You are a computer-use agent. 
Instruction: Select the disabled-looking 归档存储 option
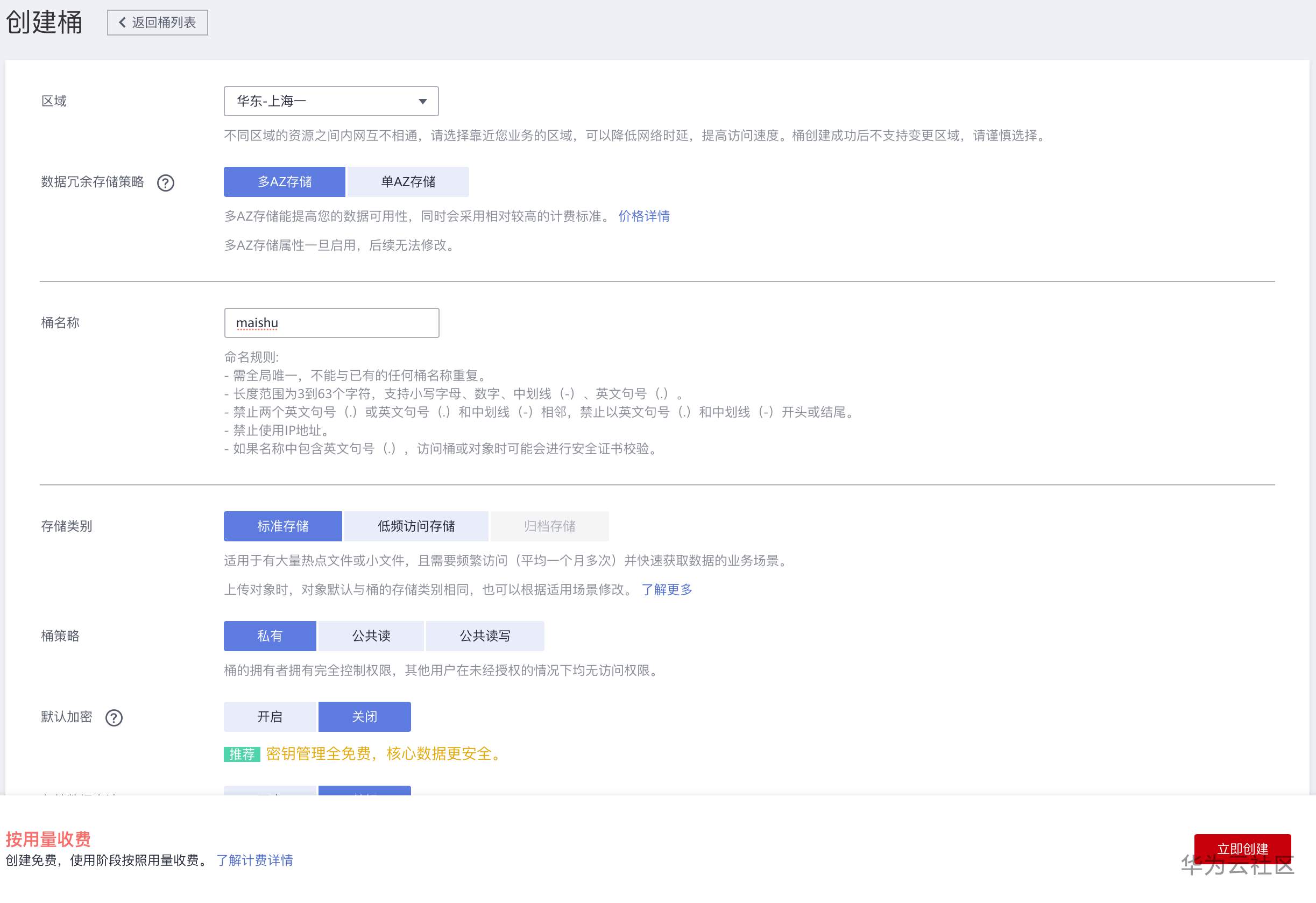click(549, 526)
